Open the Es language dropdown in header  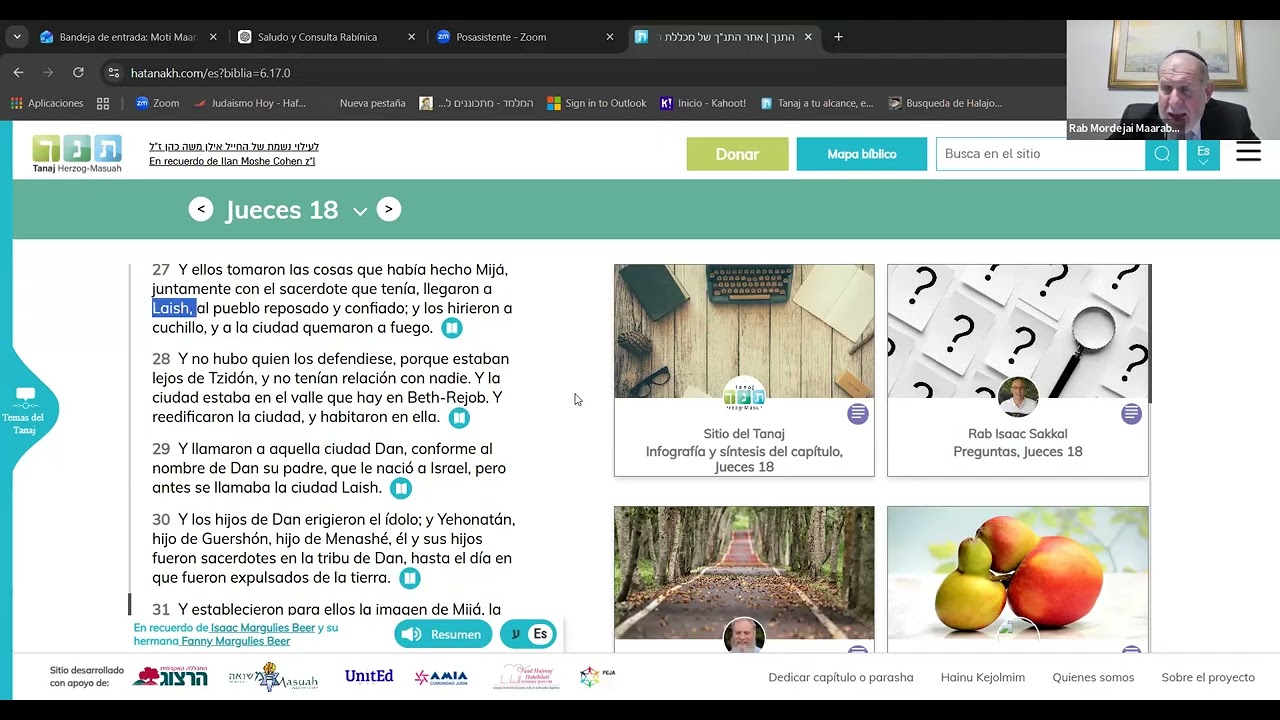point(1203,154)
